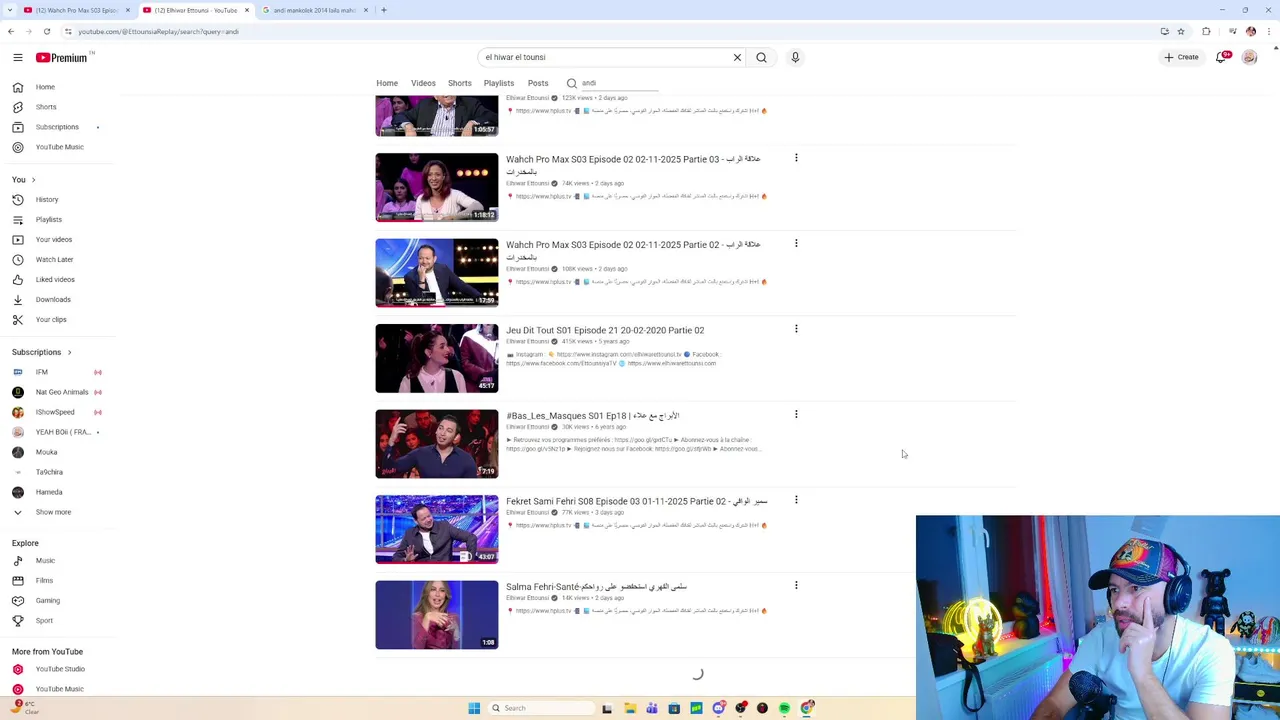Open the notifications bell
Image resolution: width=1280 pixels, height=720 pixels.
pyautogui.click(x=1221, y=57)
